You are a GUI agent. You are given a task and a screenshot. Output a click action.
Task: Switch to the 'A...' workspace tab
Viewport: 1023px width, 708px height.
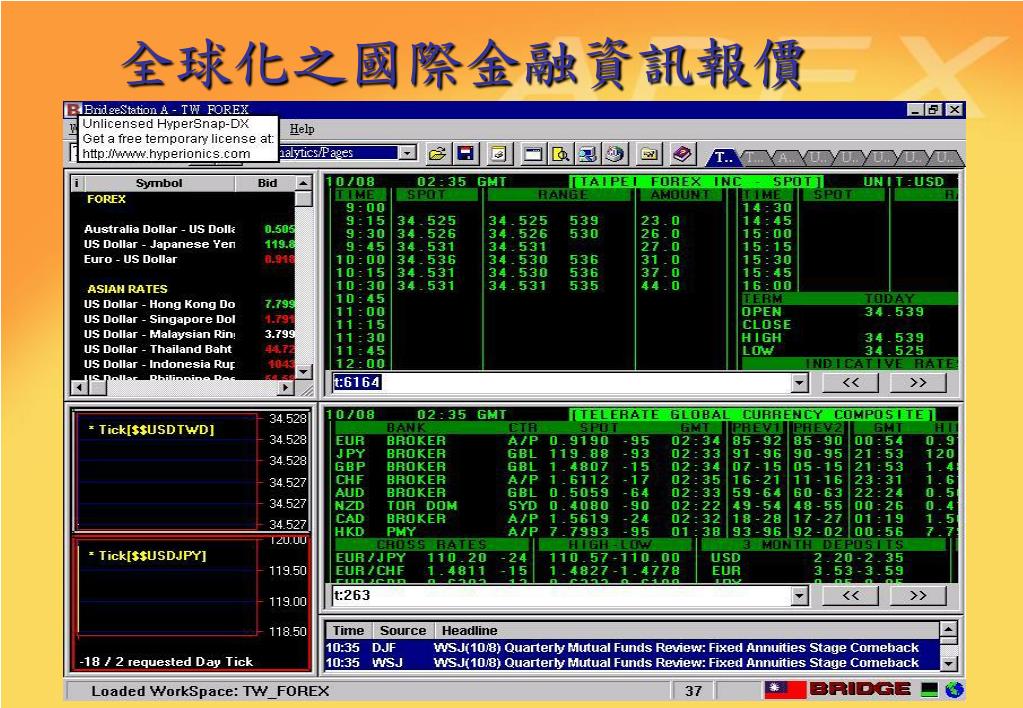tap(786, 157)
